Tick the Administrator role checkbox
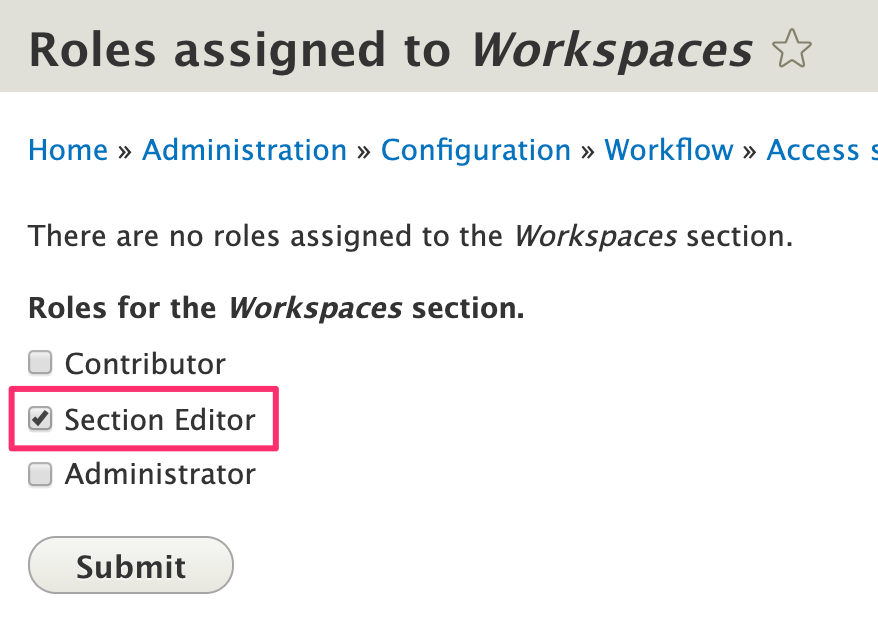Viewport: 878px width, 620px height. 40,474
